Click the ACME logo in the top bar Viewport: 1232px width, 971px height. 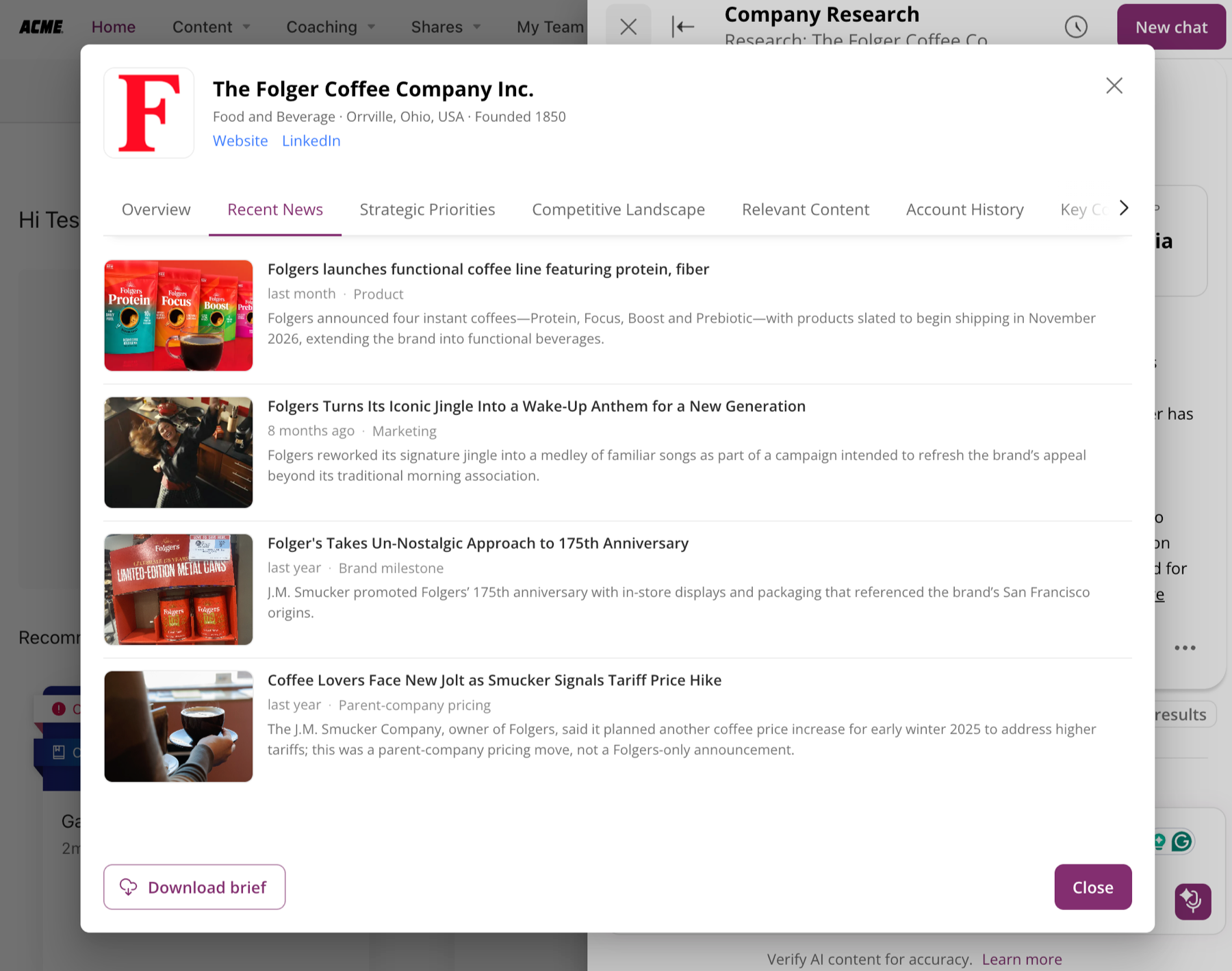coord(41,27)
